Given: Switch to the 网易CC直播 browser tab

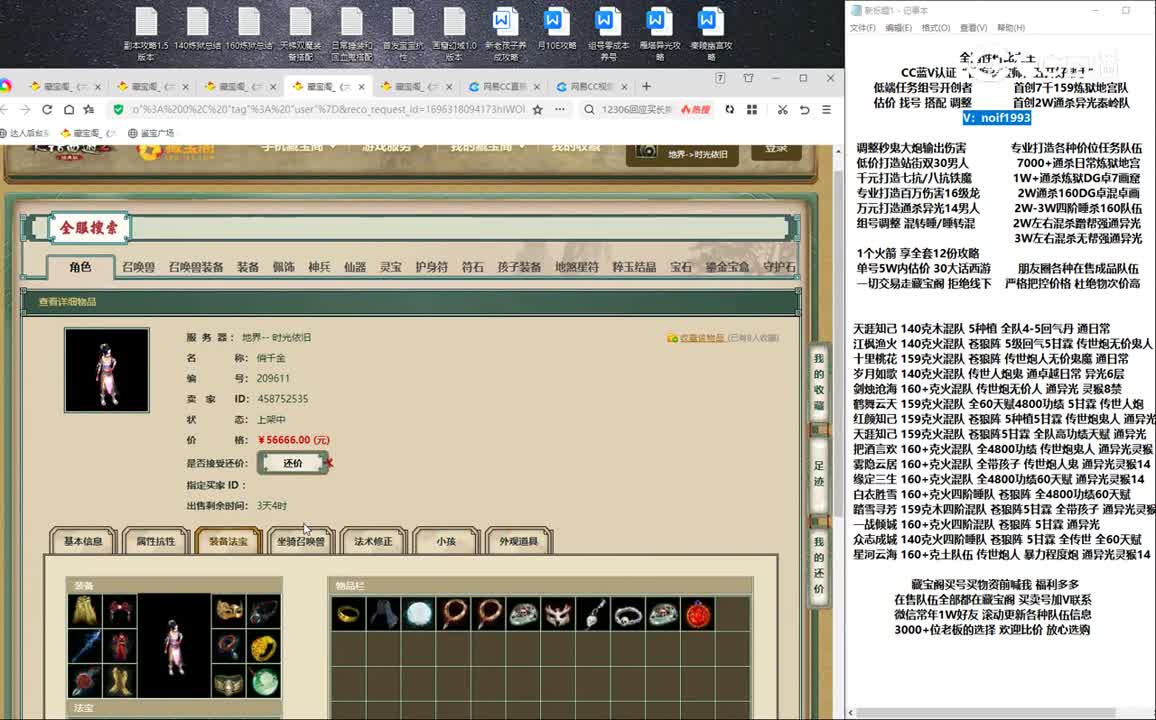Looking at the screenshot, I should tap(505, 86).
